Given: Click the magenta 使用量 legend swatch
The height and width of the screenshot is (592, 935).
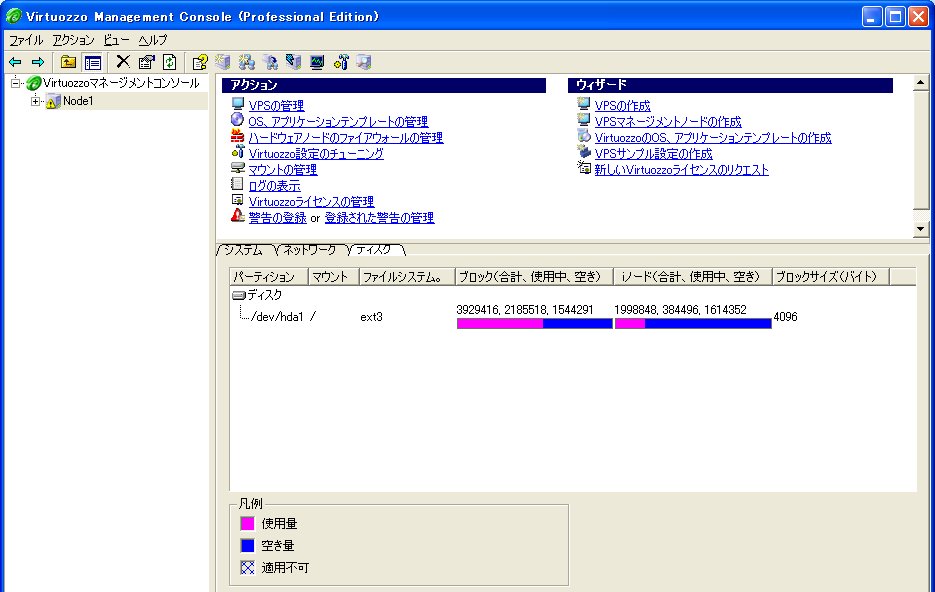Looking at the screenshot, I should [x=247, y=523].
